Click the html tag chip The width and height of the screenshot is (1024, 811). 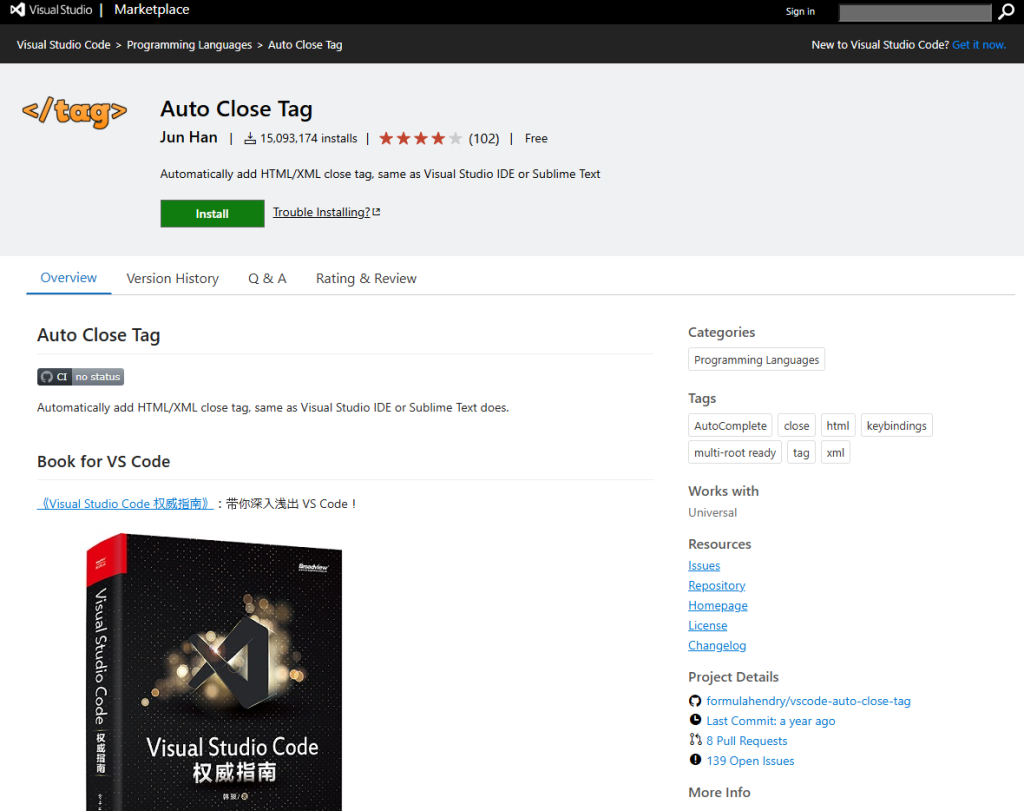pyautogui.click(x=838, y=426)
